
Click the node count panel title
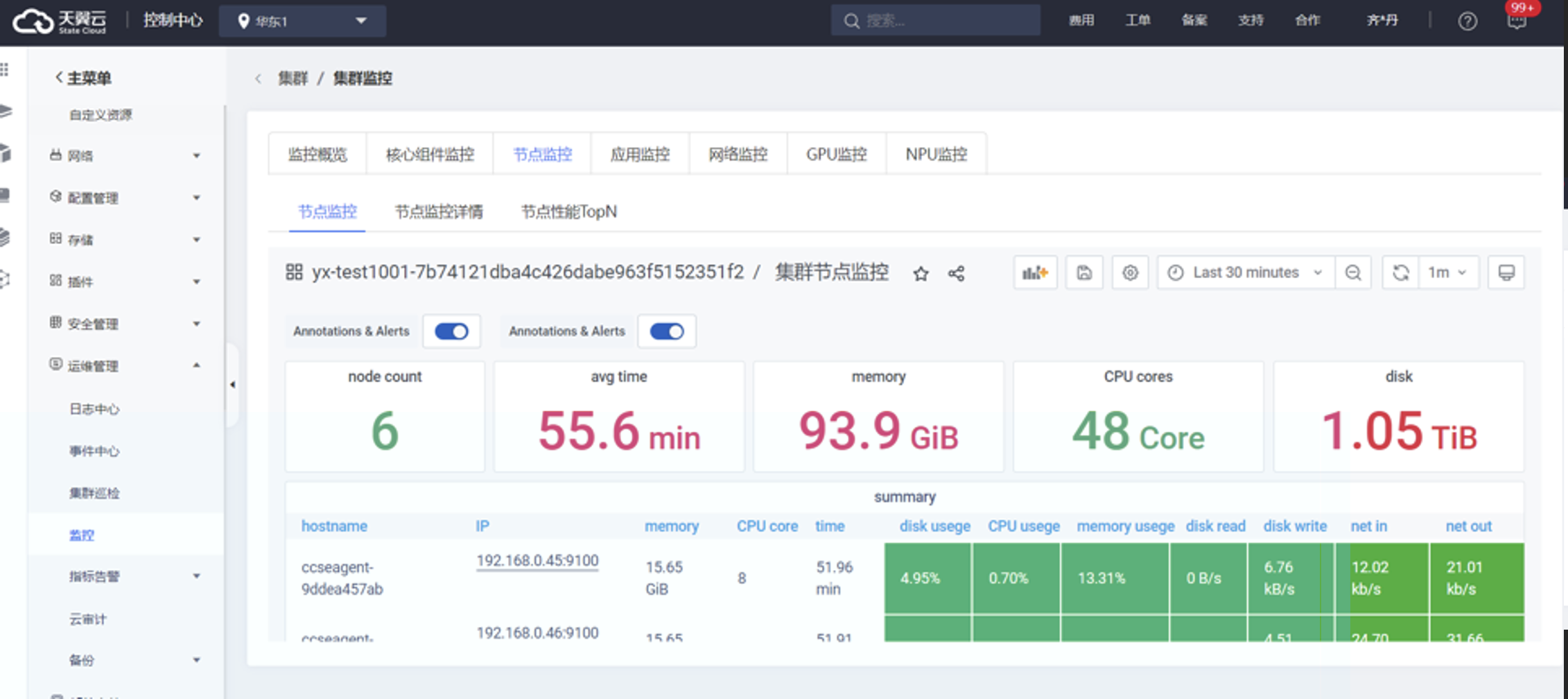coord(385,377)
